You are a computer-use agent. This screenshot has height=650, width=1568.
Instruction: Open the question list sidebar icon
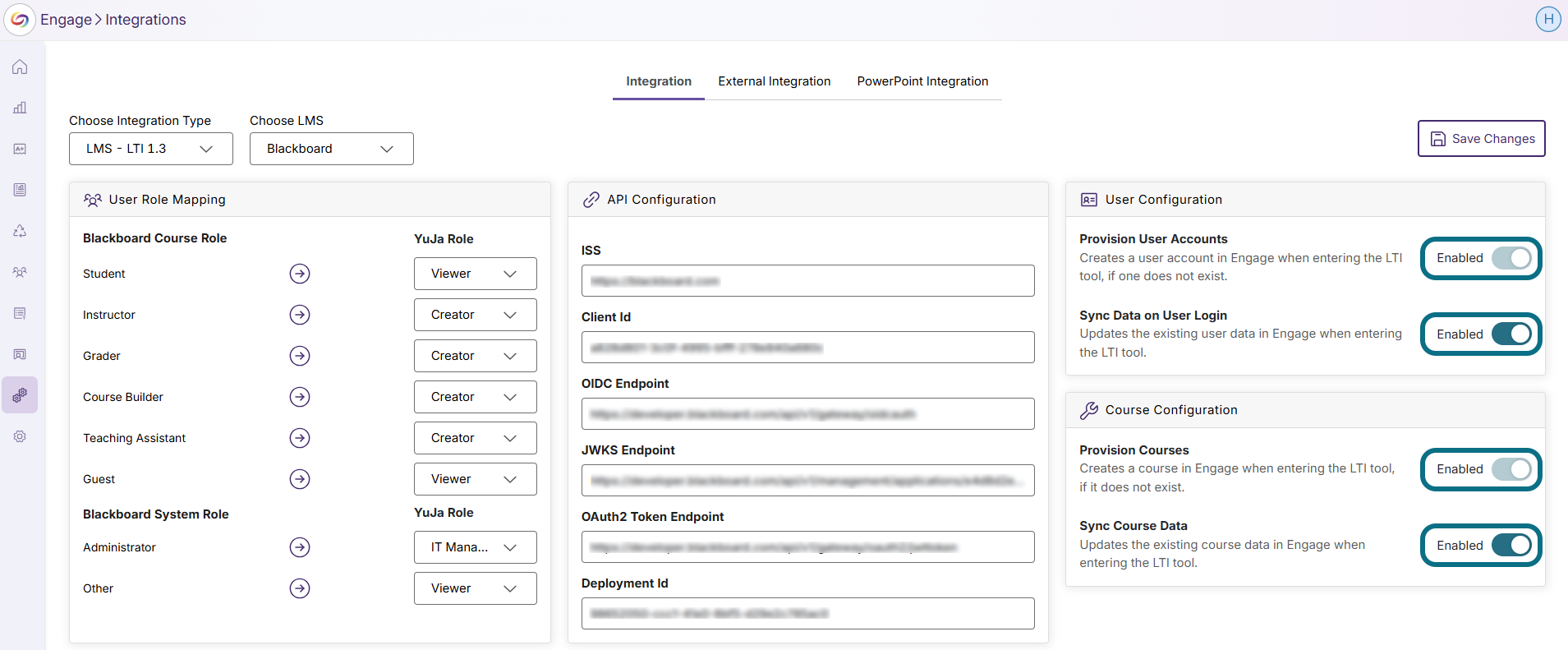click(x=20, y=313)
